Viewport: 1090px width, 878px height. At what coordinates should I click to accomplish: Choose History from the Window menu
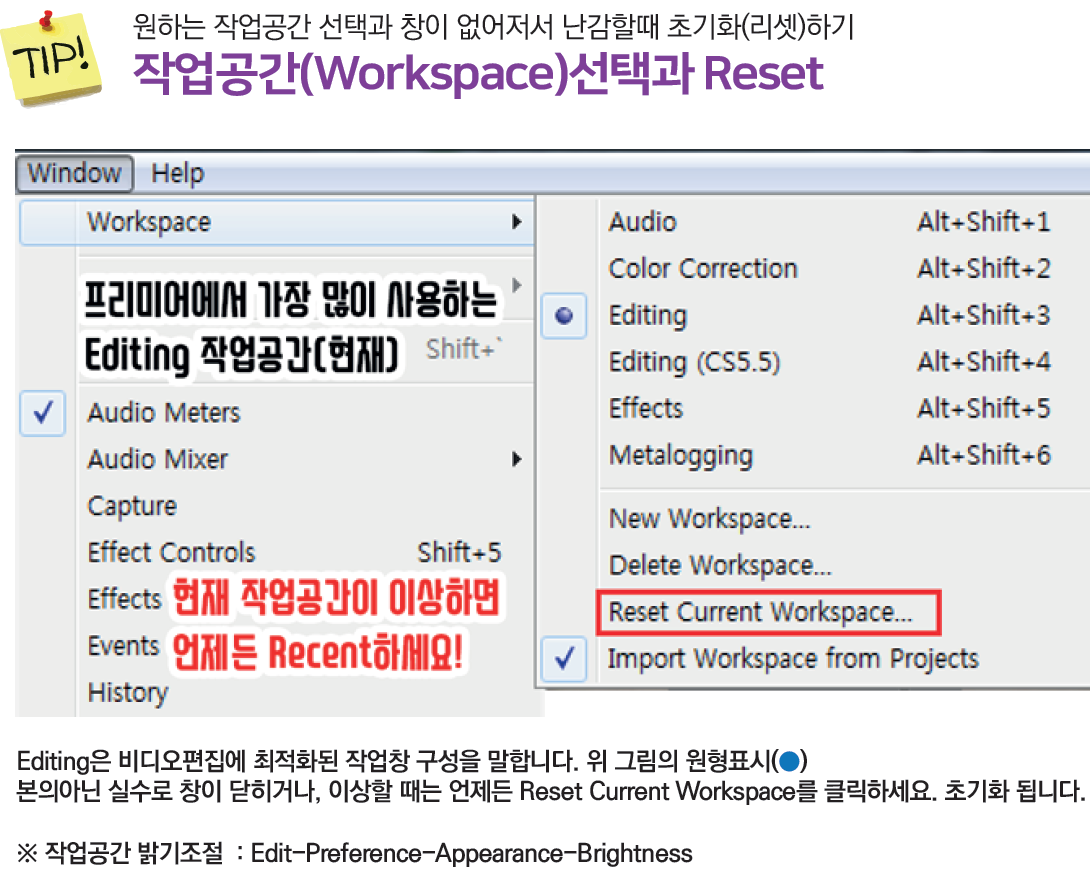coord(128,692)
